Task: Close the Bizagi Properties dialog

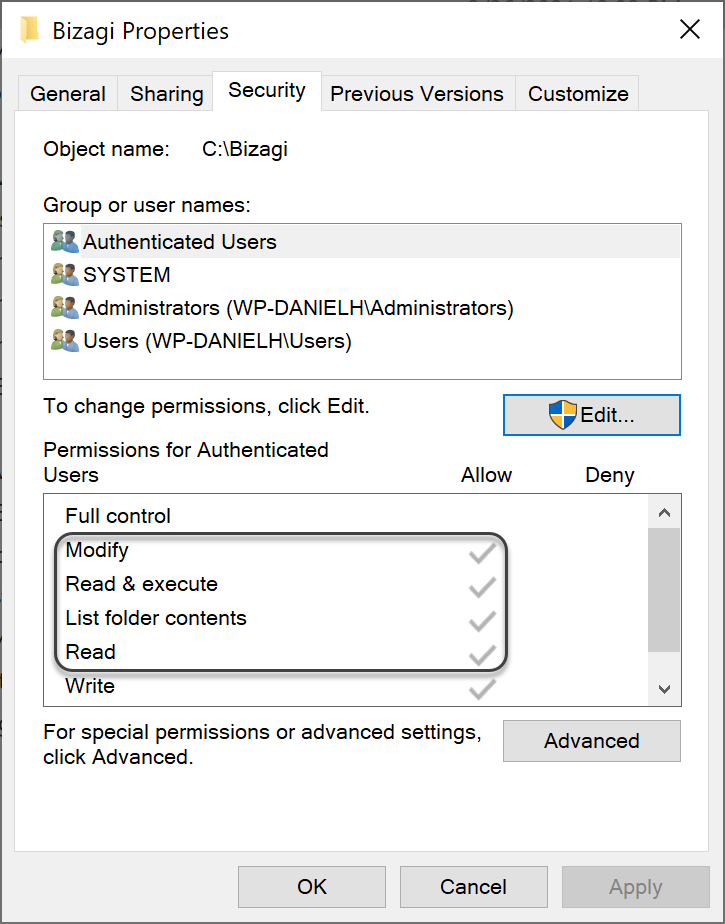Action: [x=690, y=29]
